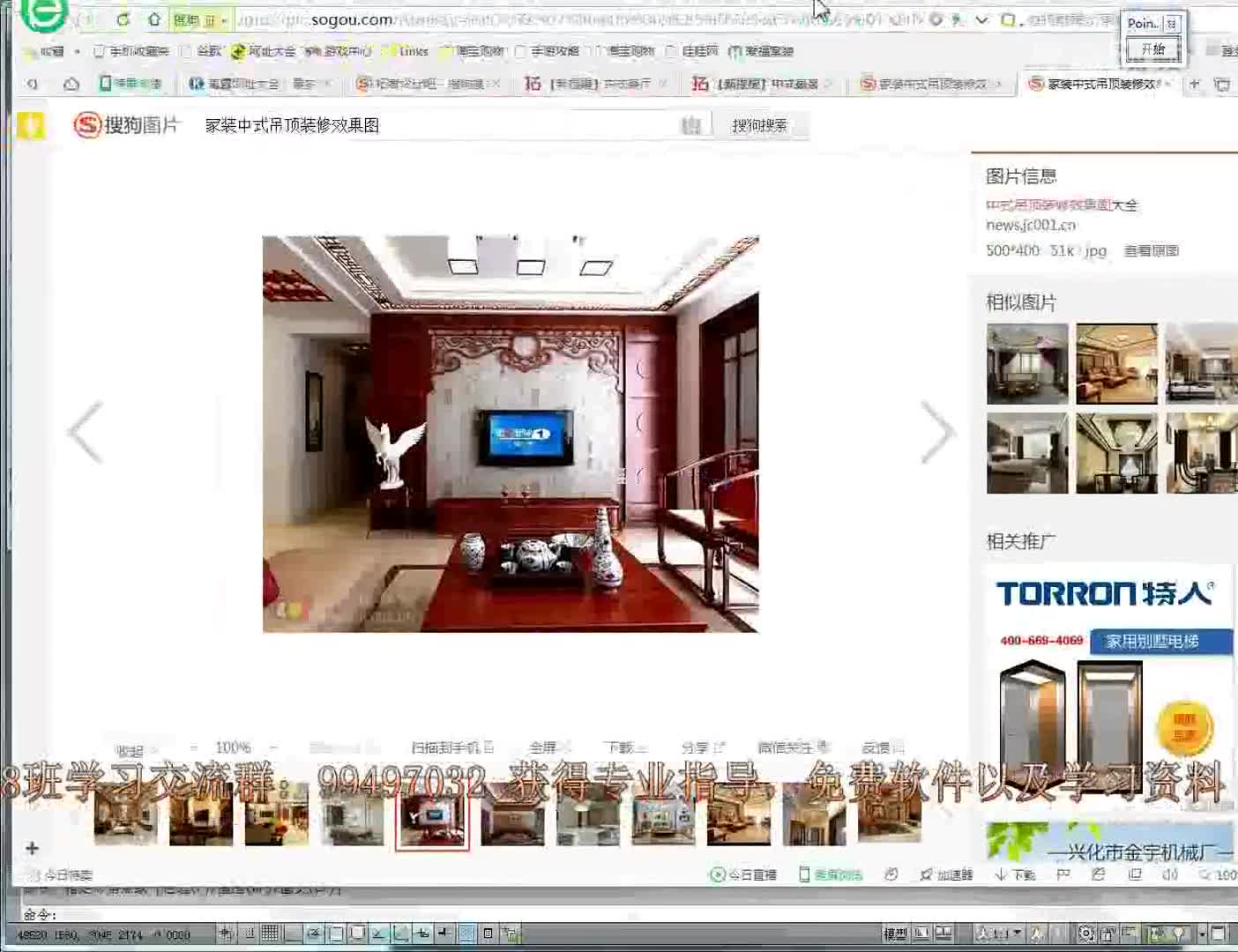Open the 查看原图 view original link

1151,251
